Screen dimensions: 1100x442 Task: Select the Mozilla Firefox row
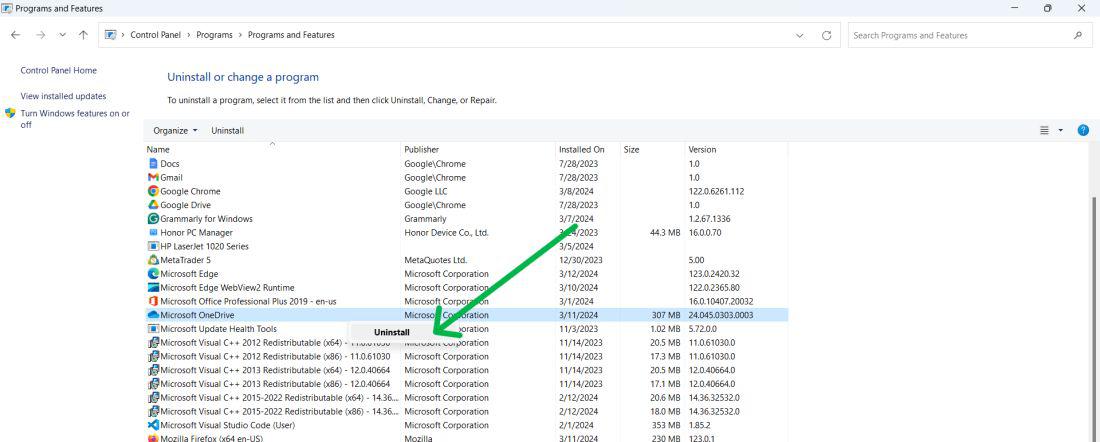pos(466,438)
